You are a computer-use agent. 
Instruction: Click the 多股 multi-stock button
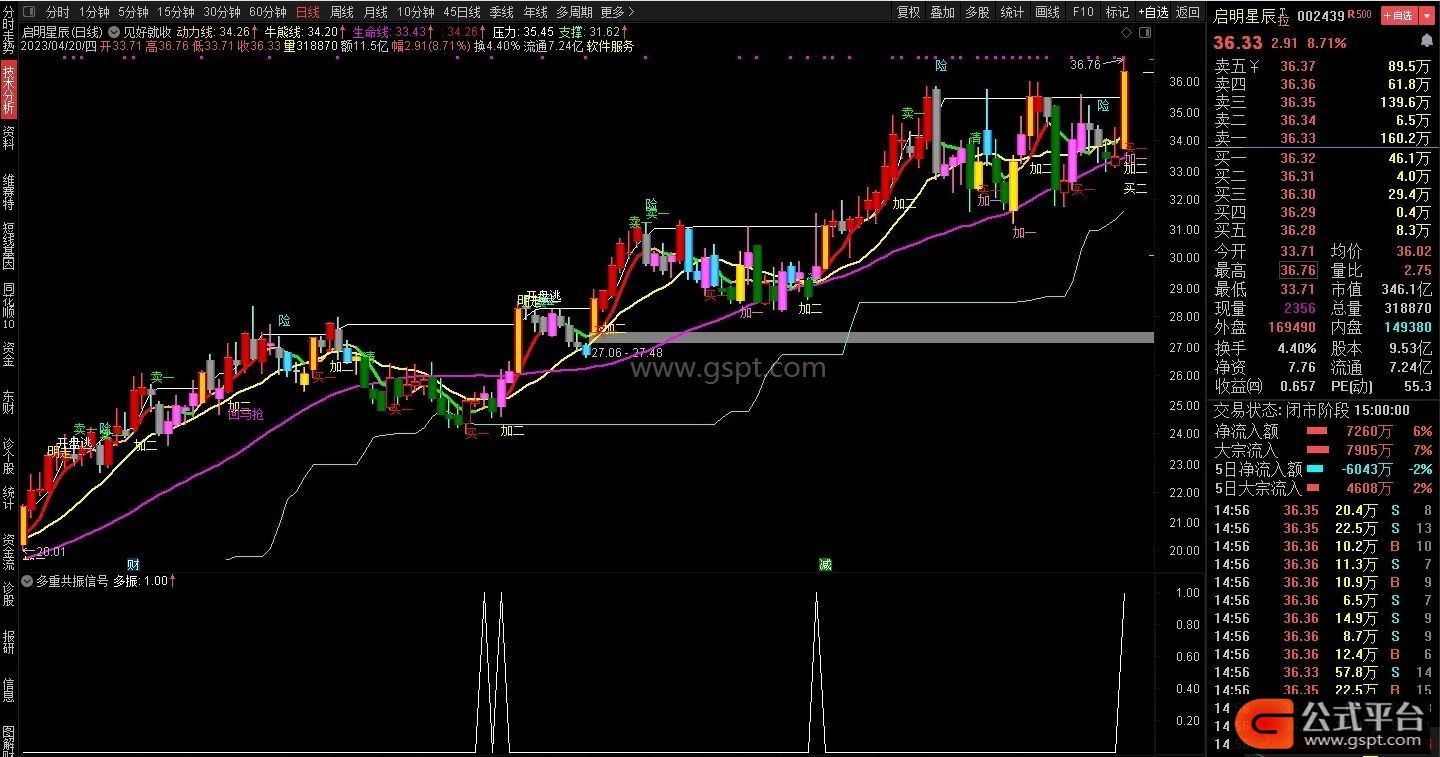pyautogui.click(x=977, y=12)
